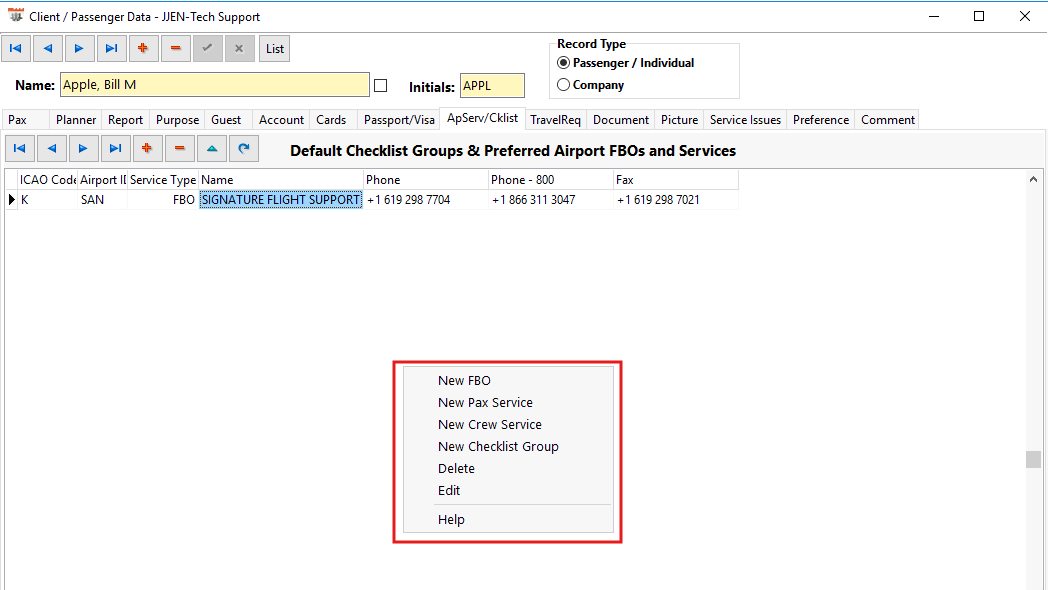This screenshot has height=590, width=1048.
Task: Click the vertical scrollbar thumb on the grid
Action: coord(1031,459)
